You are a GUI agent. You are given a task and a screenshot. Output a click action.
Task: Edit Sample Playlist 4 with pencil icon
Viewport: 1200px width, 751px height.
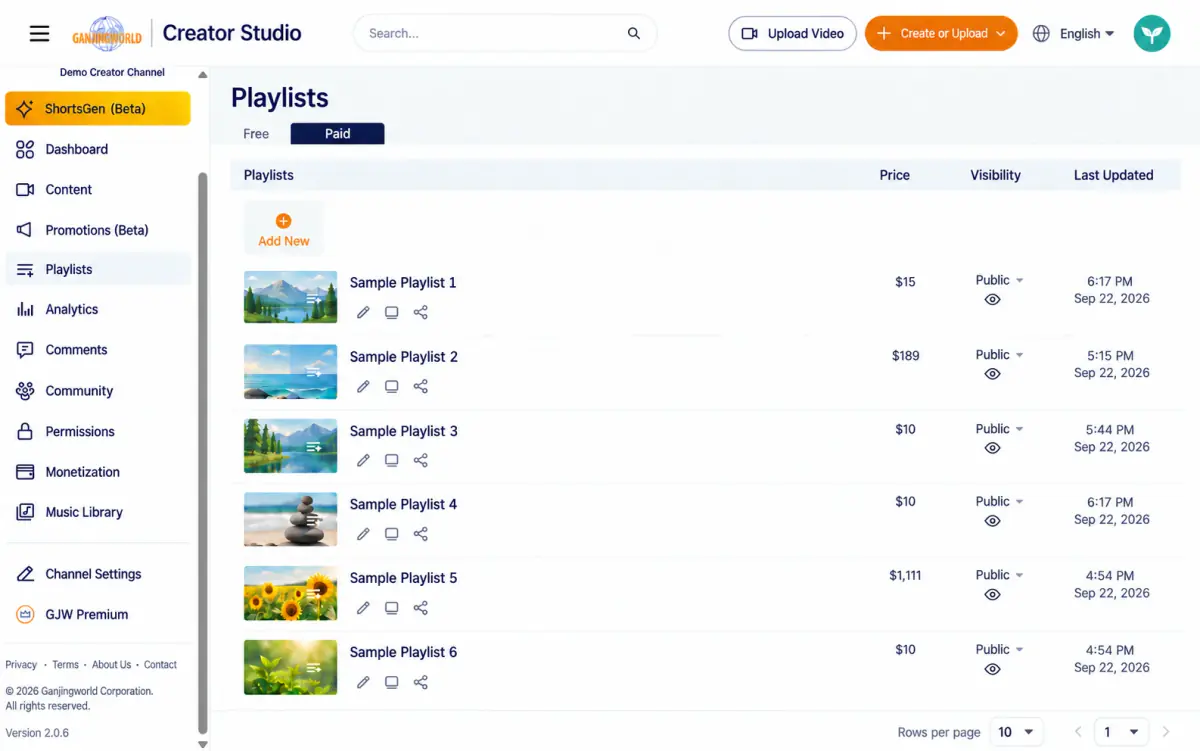363,534
